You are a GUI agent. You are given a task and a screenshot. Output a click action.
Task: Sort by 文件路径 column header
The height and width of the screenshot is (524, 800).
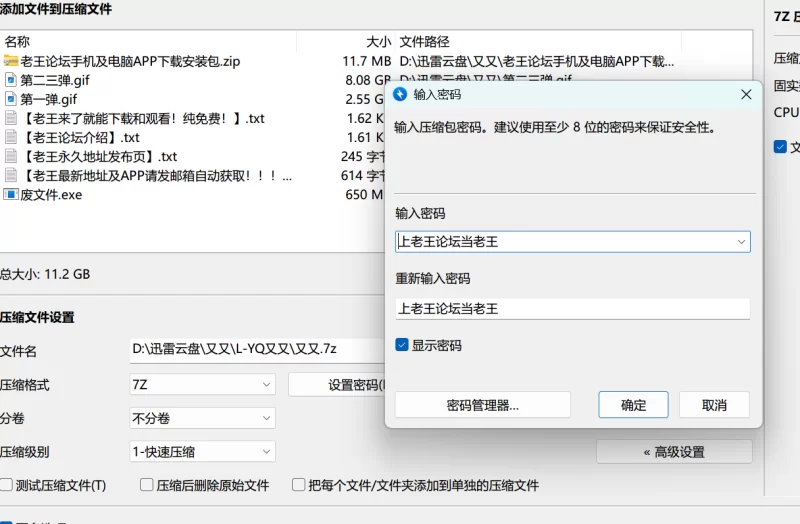tap(424, 41)
